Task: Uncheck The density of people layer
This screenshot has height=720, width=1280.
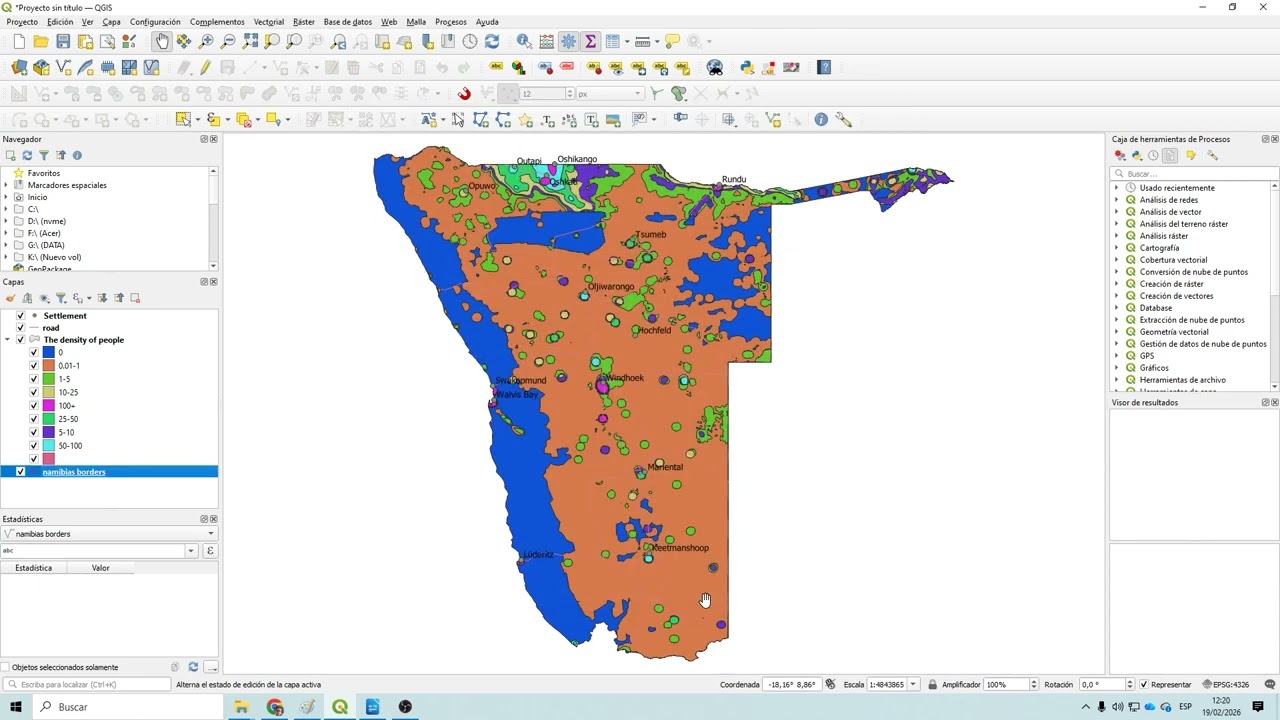Action: [x=21, y=340]
